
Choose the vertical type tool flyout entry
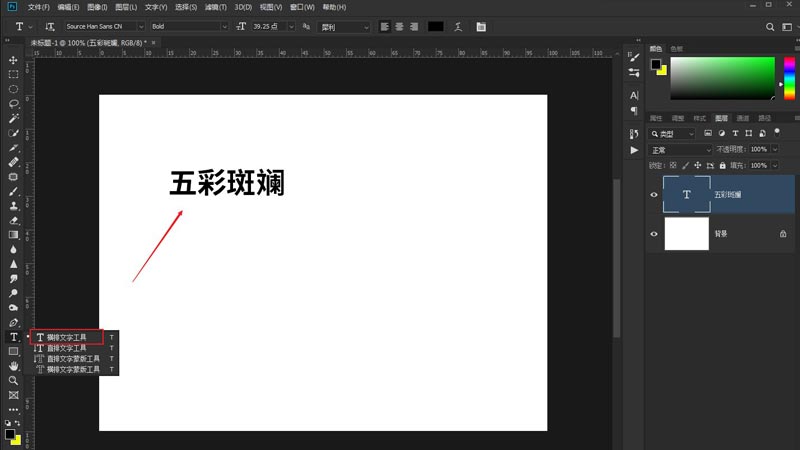coord(66,348)
